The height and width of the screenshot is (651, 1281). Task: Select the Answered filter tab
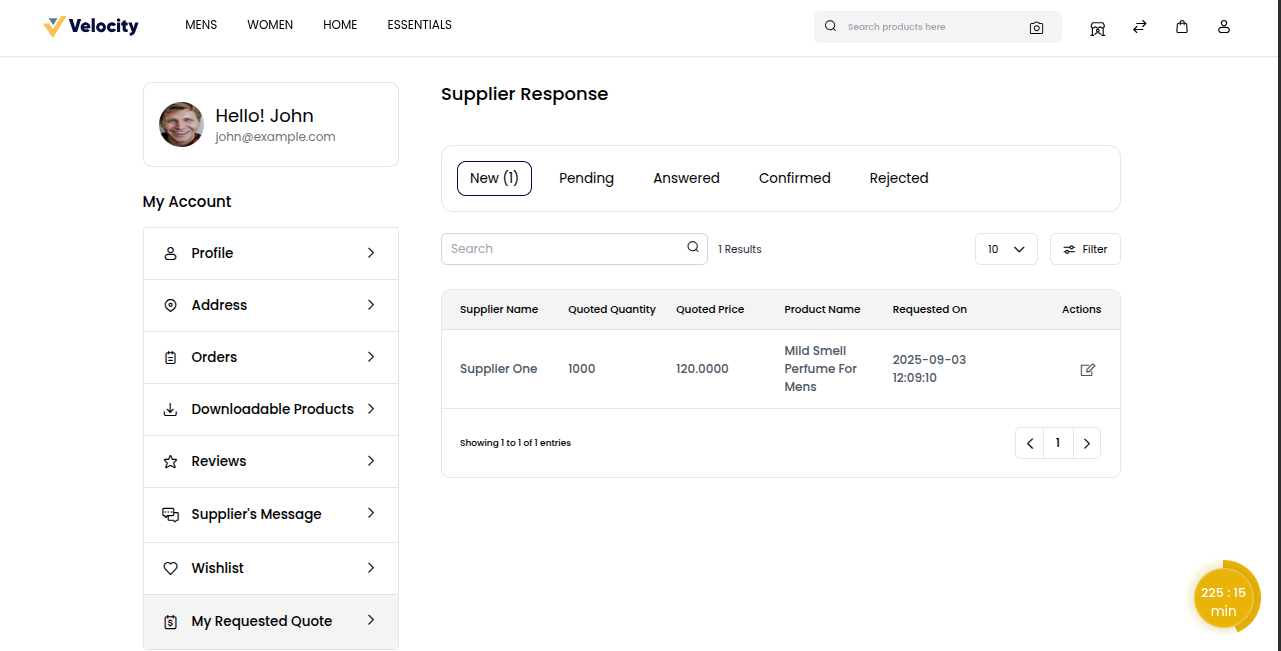pos(686,177)
